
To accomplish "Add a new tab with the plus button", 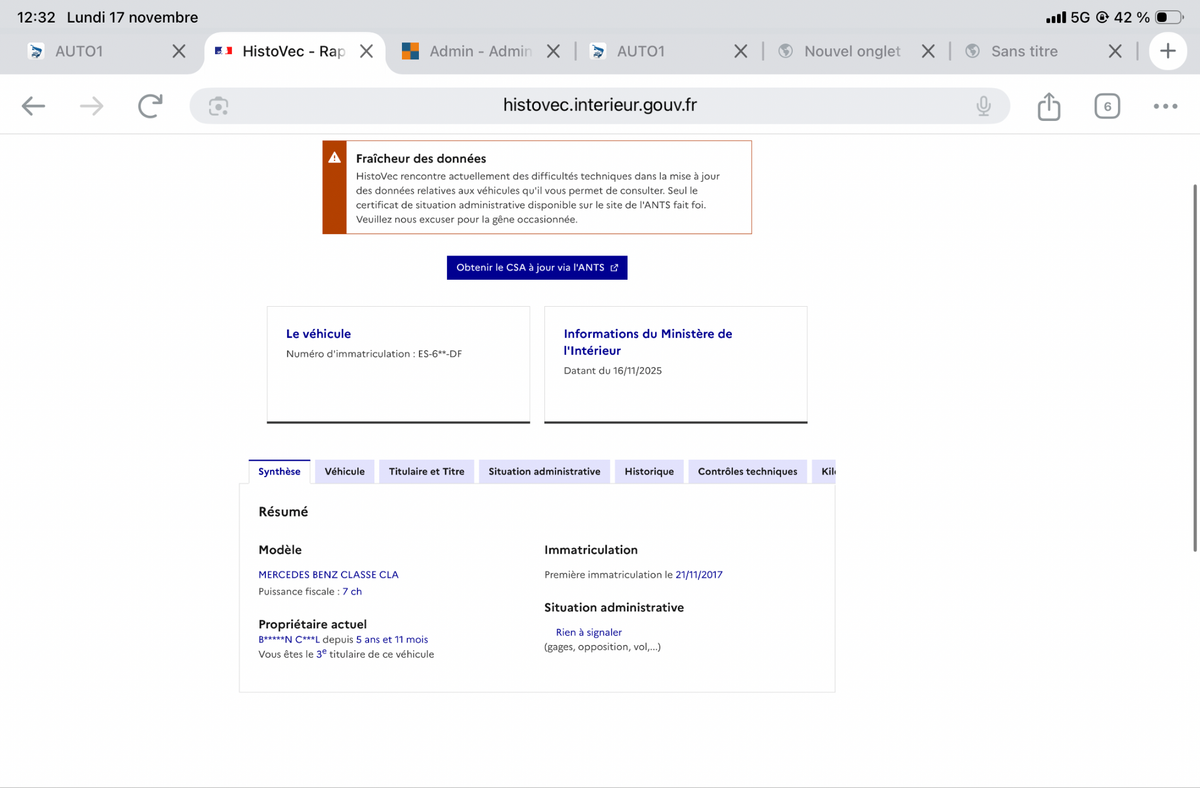I will [1167, 51].
